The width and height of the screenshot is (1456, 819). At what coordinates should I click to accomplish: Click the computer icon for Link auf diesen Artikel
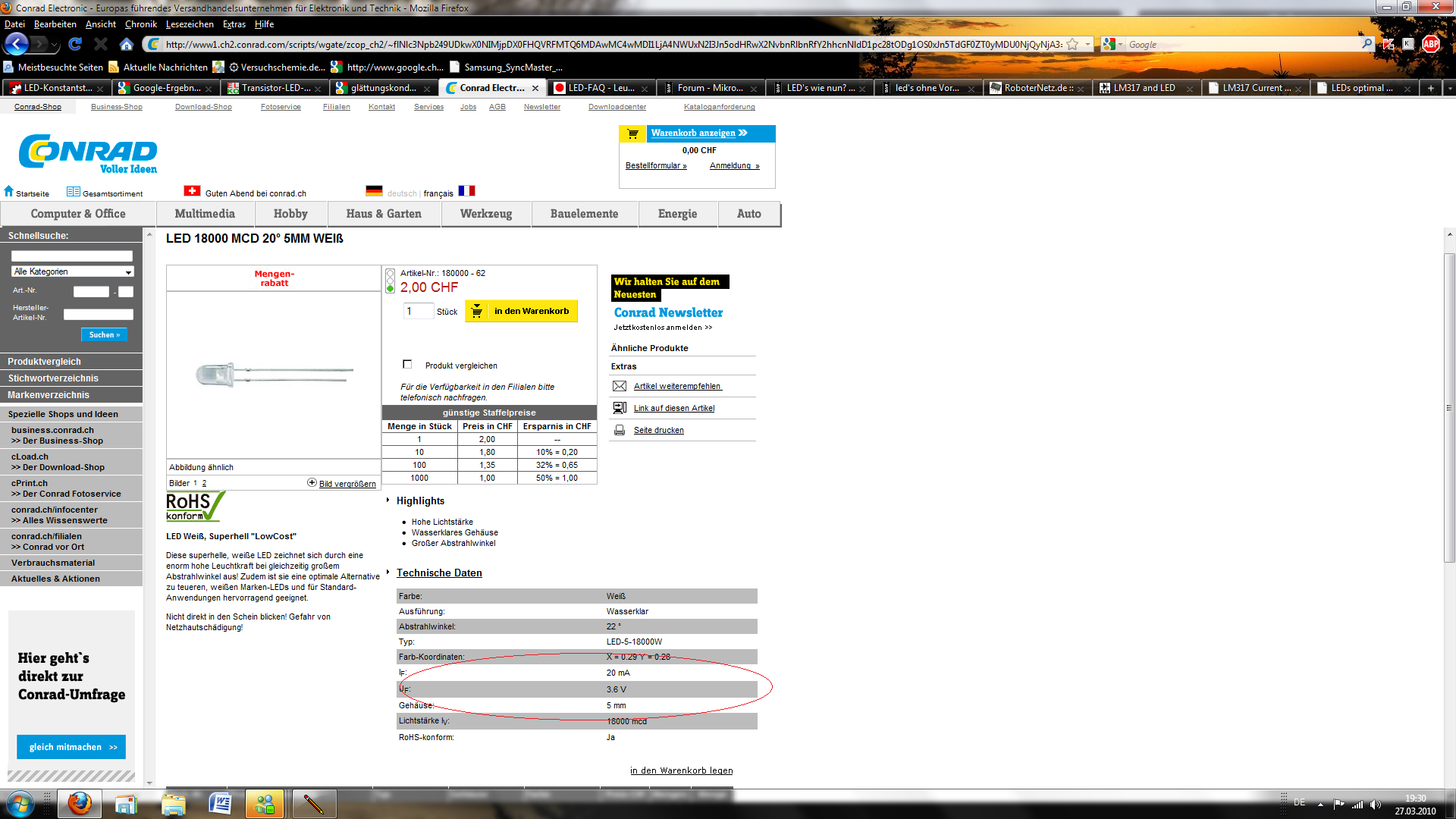[x=620, y=408]
